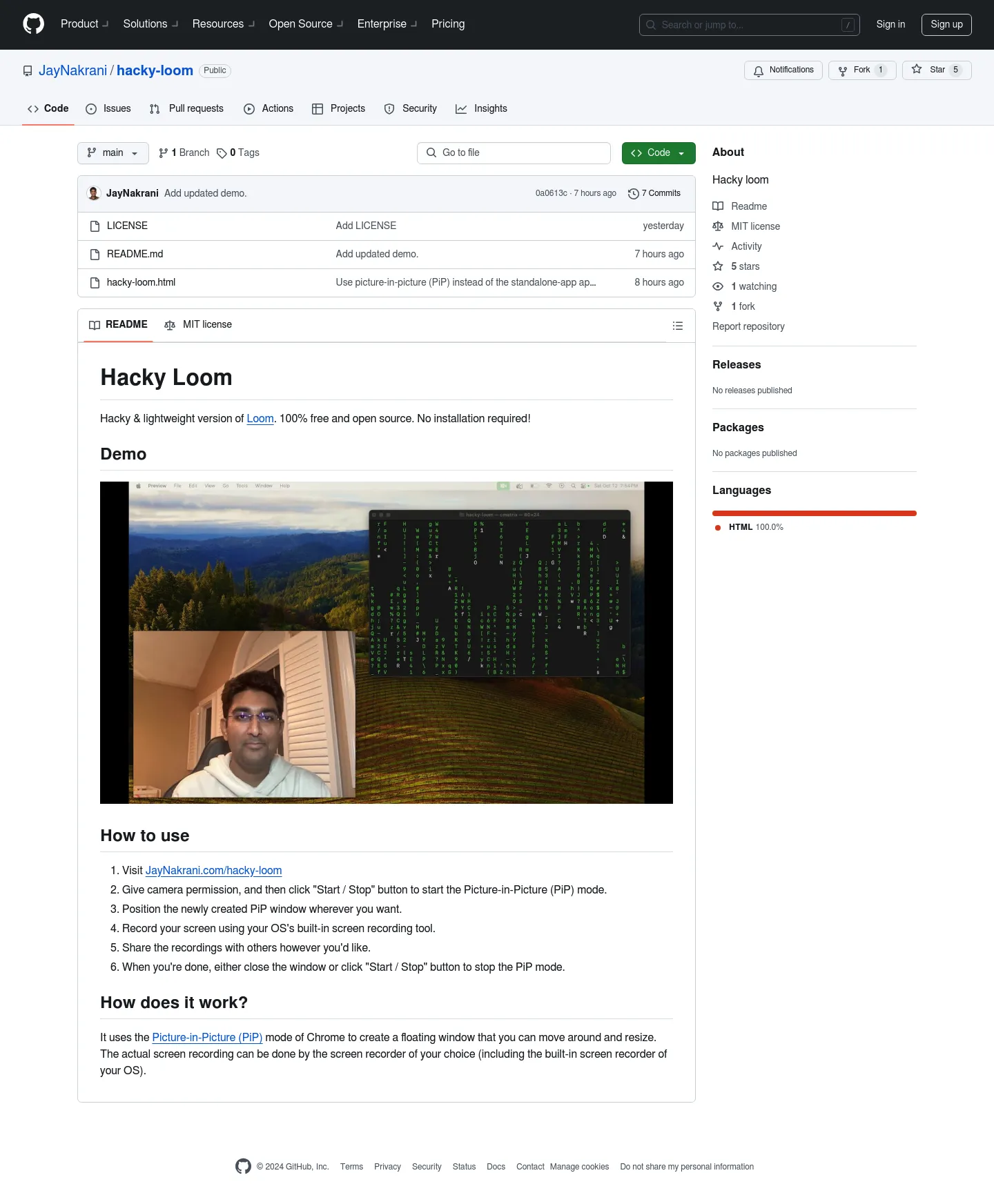Open the footer Status link
The image size is (994, 1204).
click(x=464, y=1167)
